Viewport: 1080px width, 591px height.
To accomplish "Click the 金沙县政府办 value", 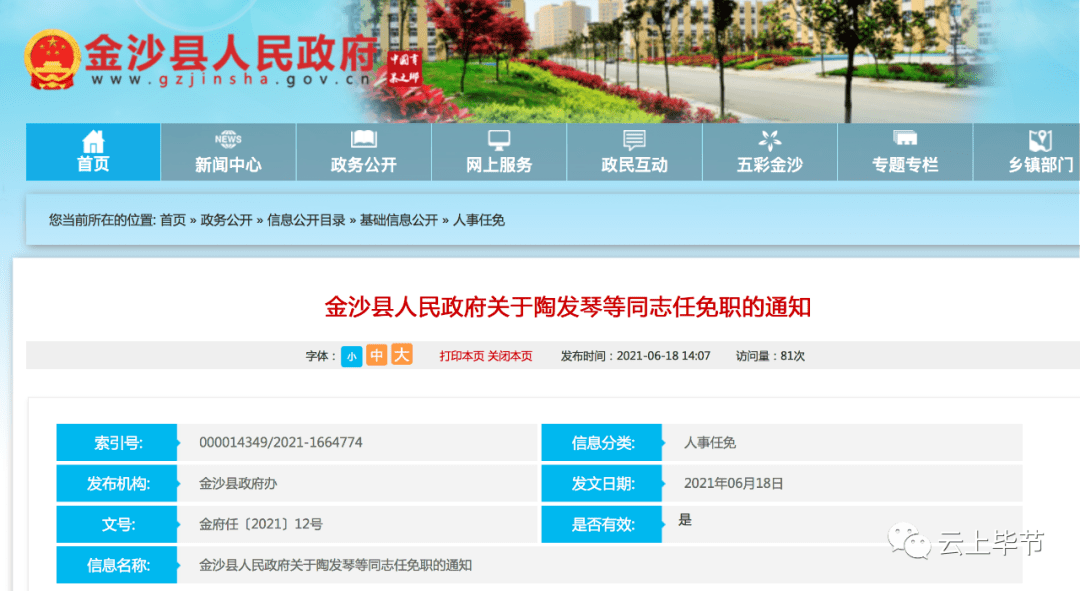I will pyautogui.click(x=238, y=484).
